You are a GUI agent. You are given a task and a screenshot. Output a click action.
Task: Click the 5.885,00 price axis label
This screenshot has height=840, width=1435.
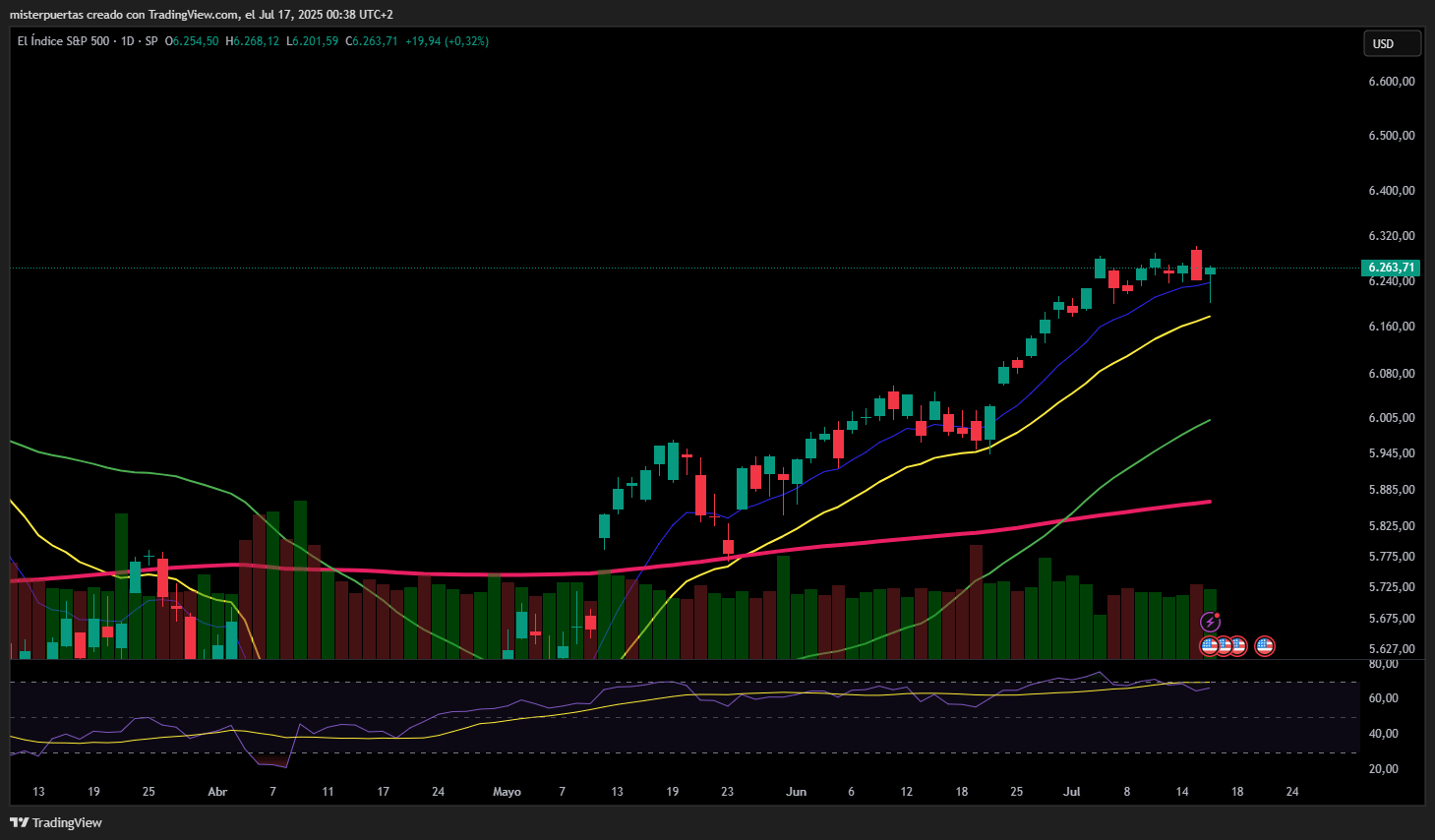pos(1392,490)
